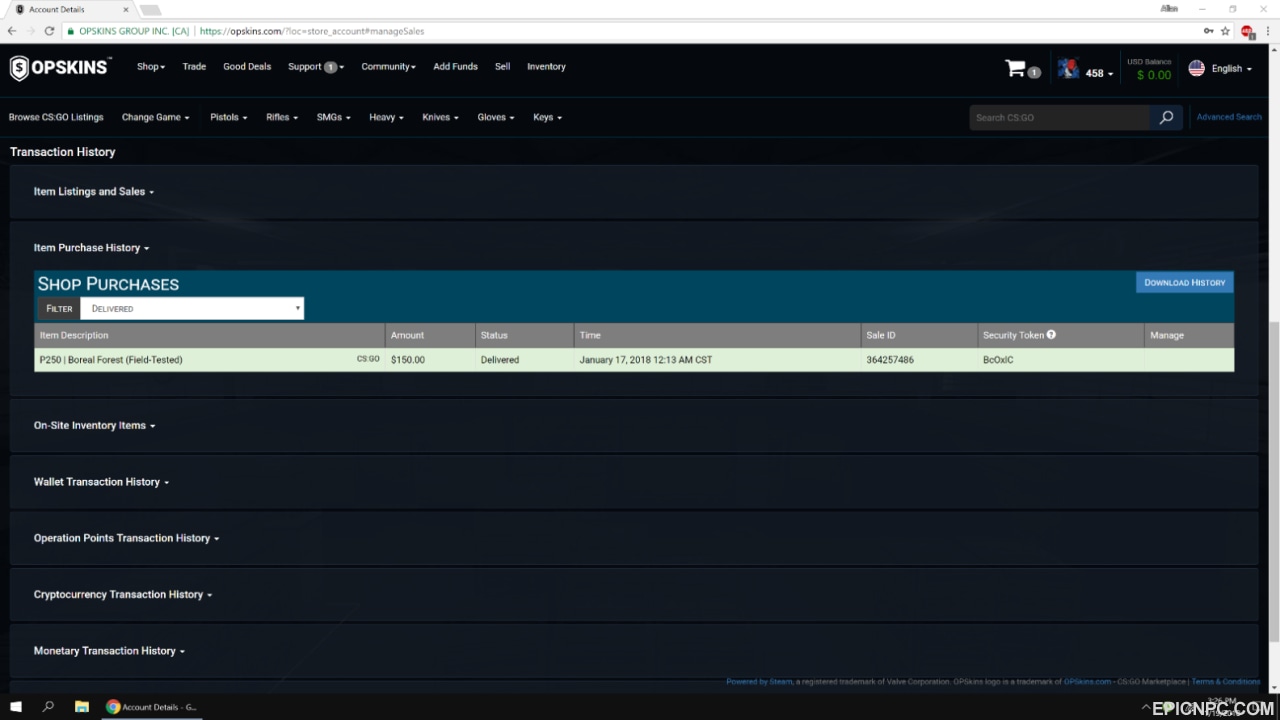Expand Wallet Transaction History section
The height and width of the screenshot is (720, 1280).
click(x=101, y=482)
